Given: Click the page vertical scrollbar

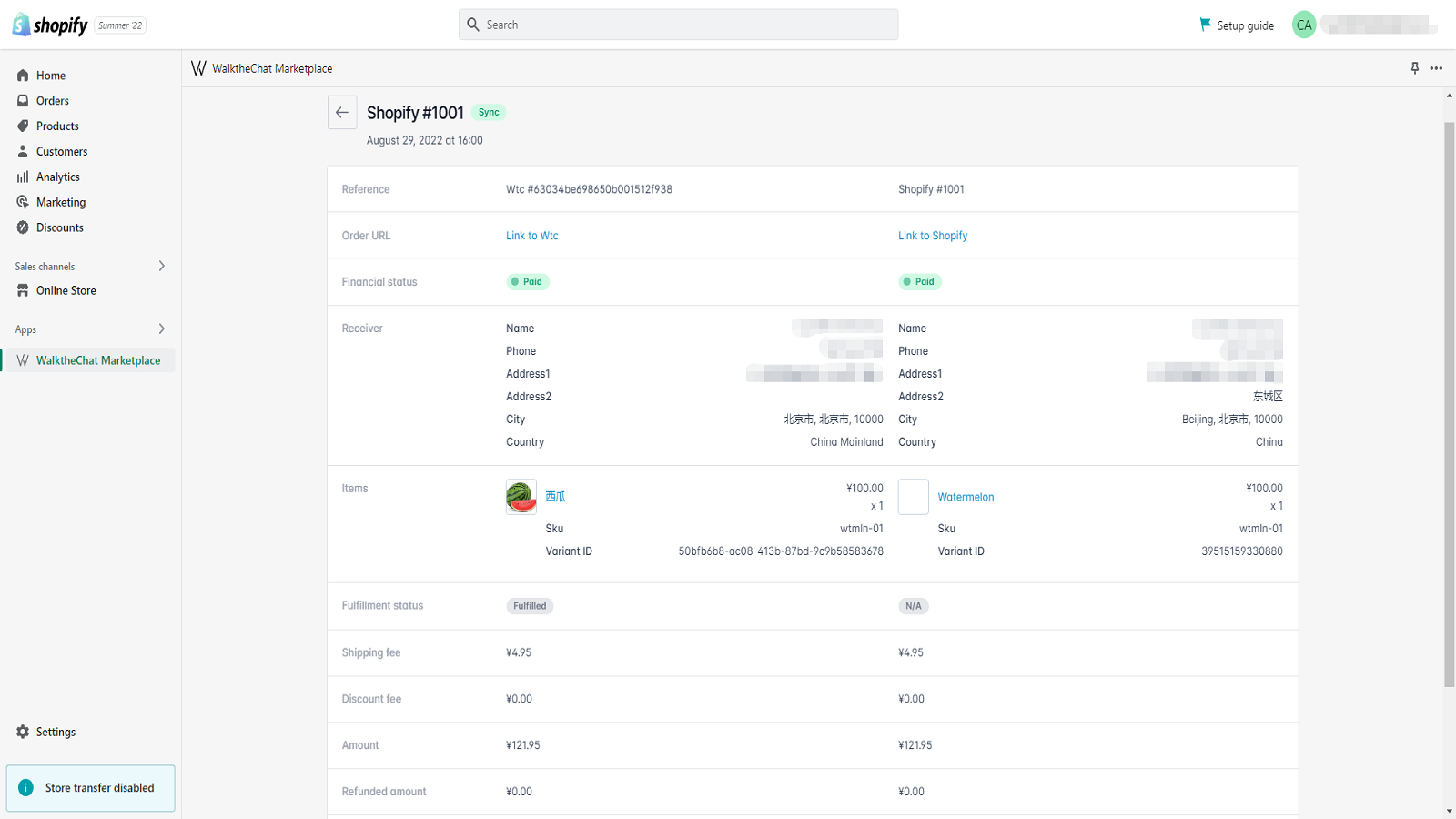Looking at the screenshot, I should [x=1449, y=400].
